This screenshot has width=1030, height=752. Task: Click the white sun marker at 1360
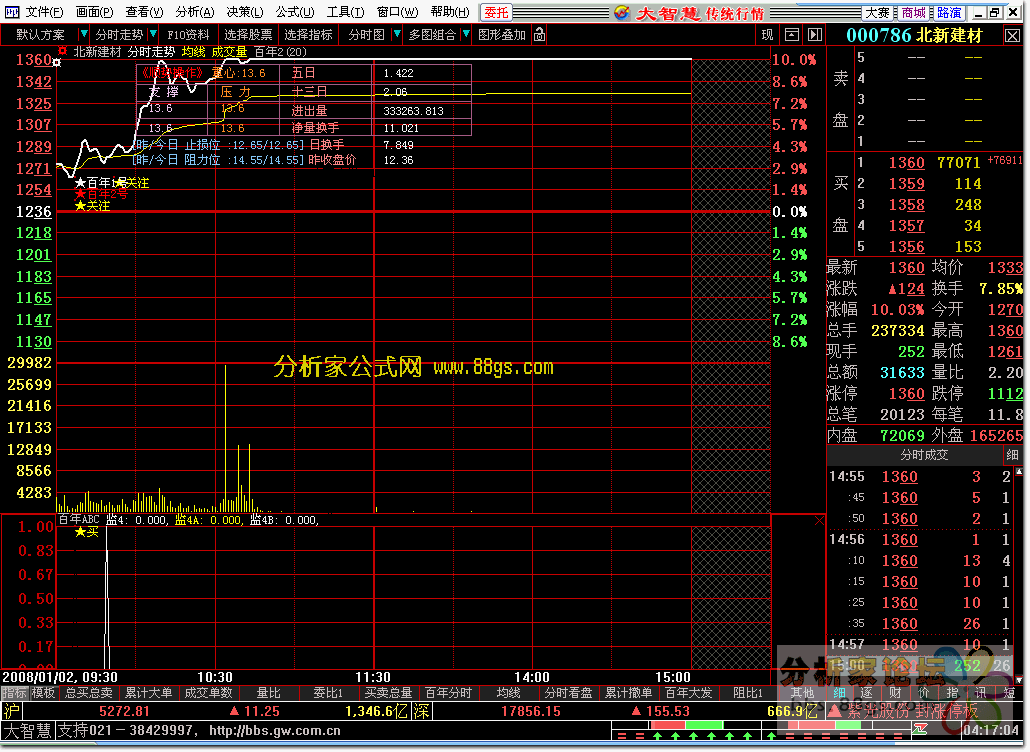[56, 62]
